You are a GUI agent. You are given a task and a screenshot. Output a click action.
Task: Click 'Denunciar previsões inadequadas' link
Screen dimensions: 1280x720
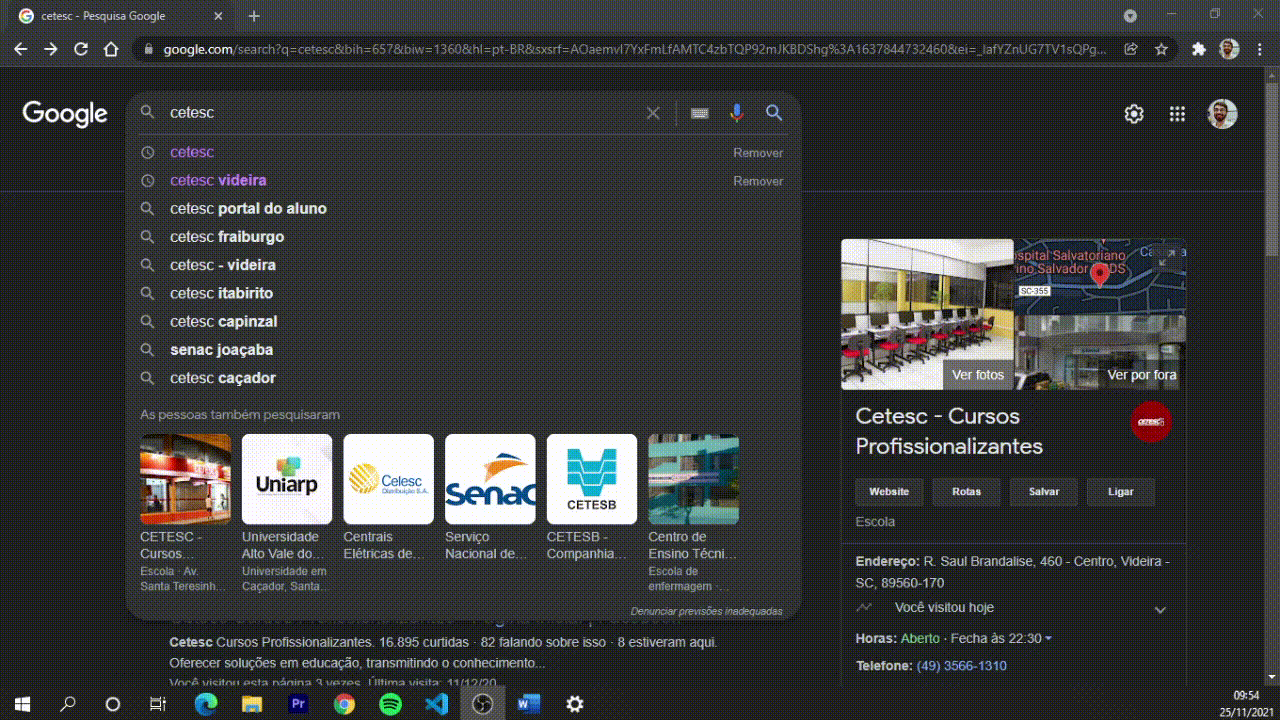pos(706,611)
